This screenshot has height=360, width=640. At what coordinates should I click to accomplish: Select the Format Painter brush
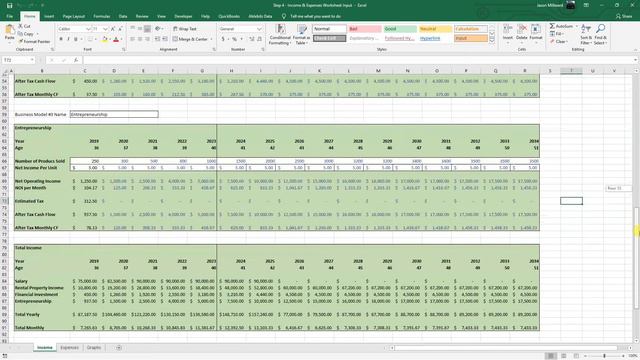tap(21, 42)
